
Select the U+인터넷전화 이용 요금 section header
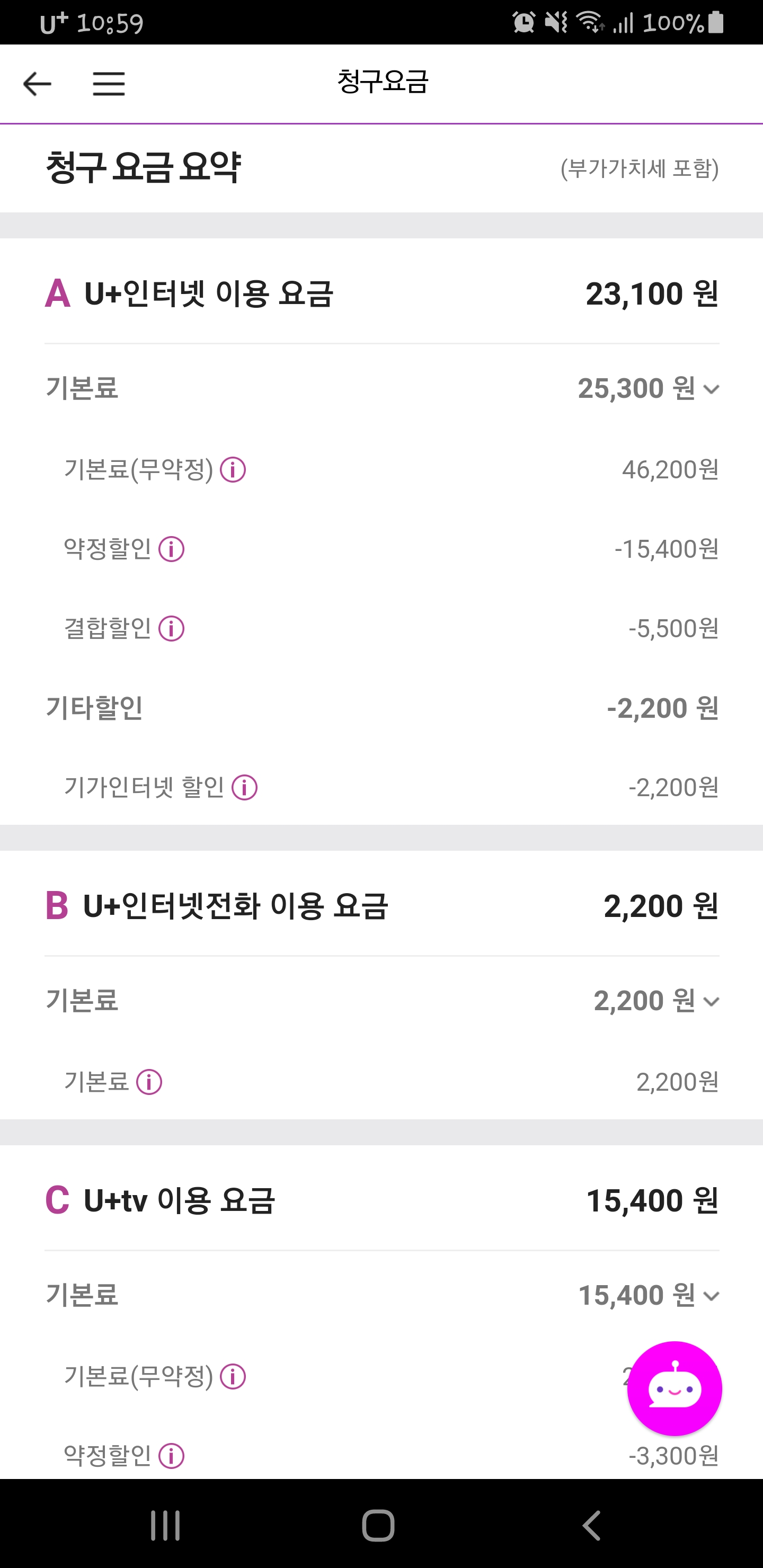[x=235, y=906]
